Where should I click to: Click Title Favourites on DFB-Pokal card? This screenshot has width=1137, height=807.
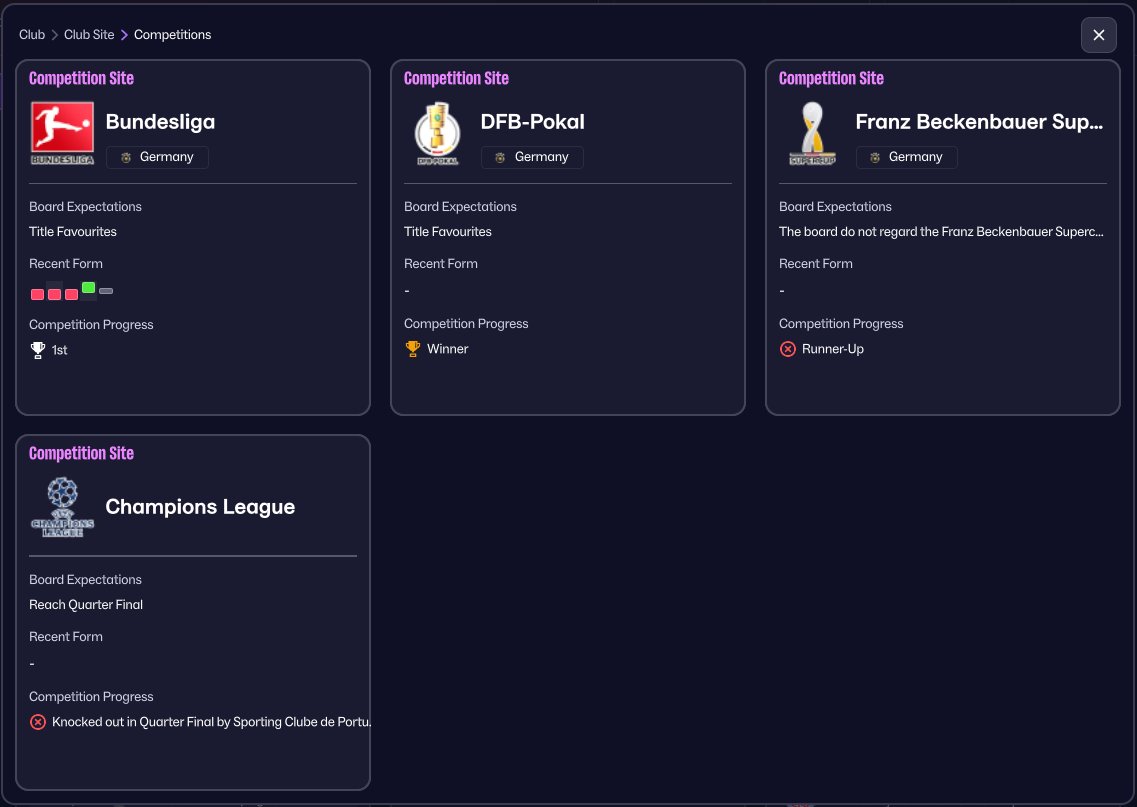tap(447, 232)
